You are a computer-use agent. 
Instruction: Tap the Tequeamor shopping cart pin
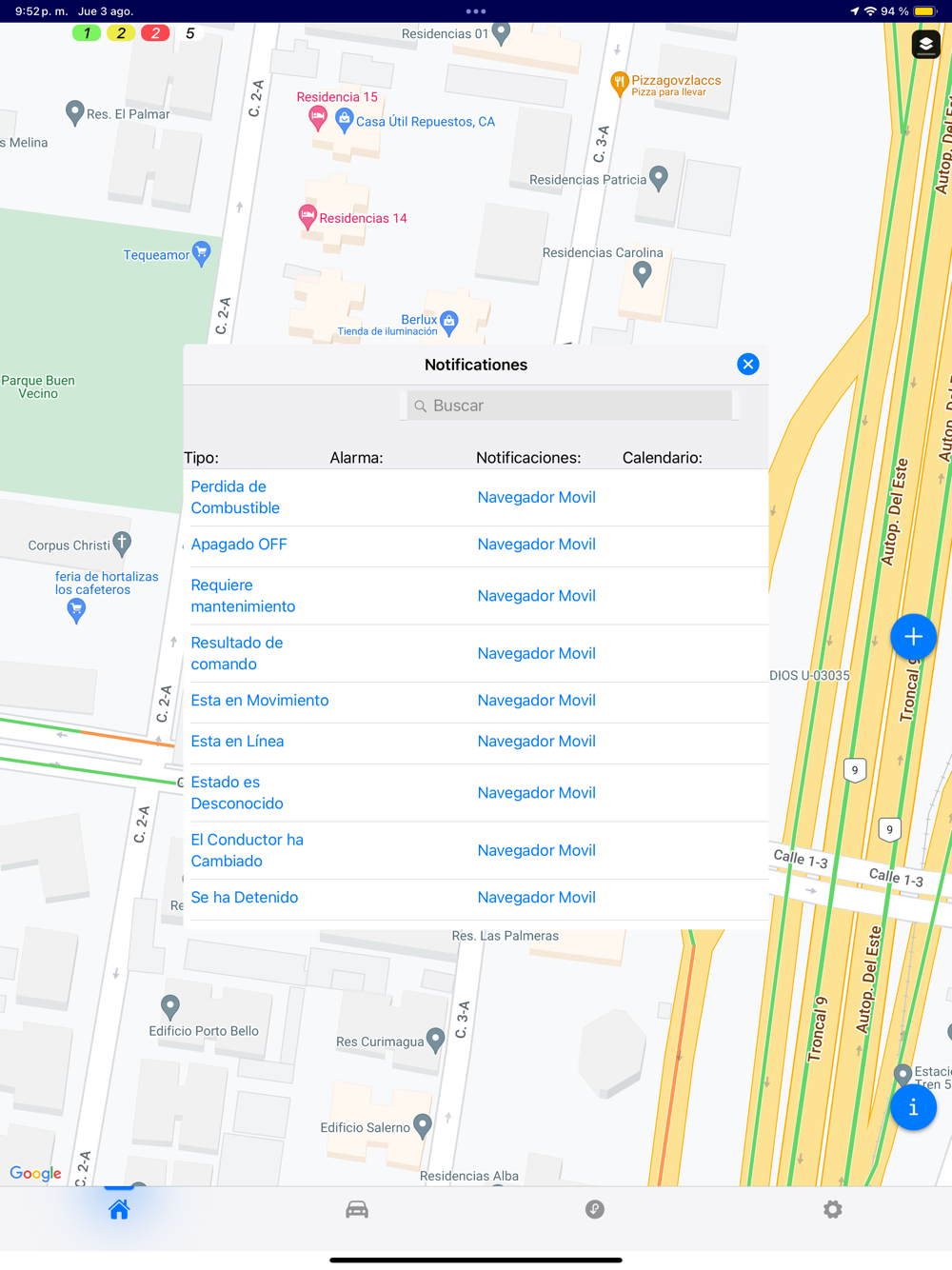tap(201, 253)
